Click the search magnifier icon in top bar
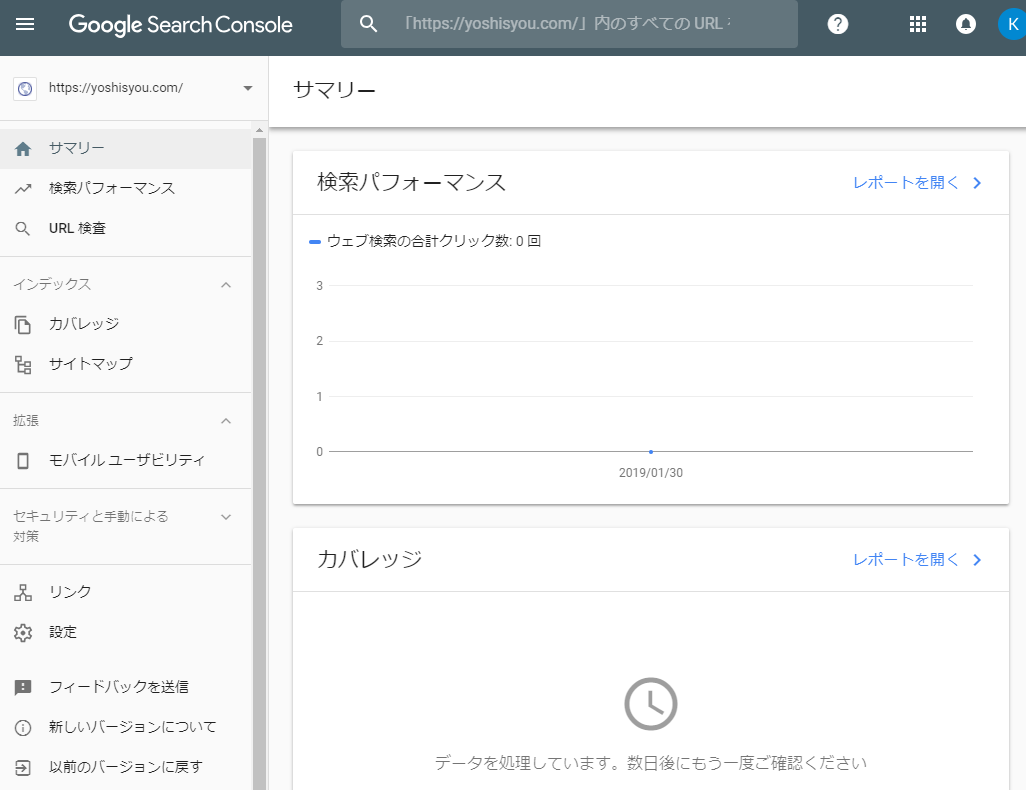 pyautogui.click(x=368, y=24)
